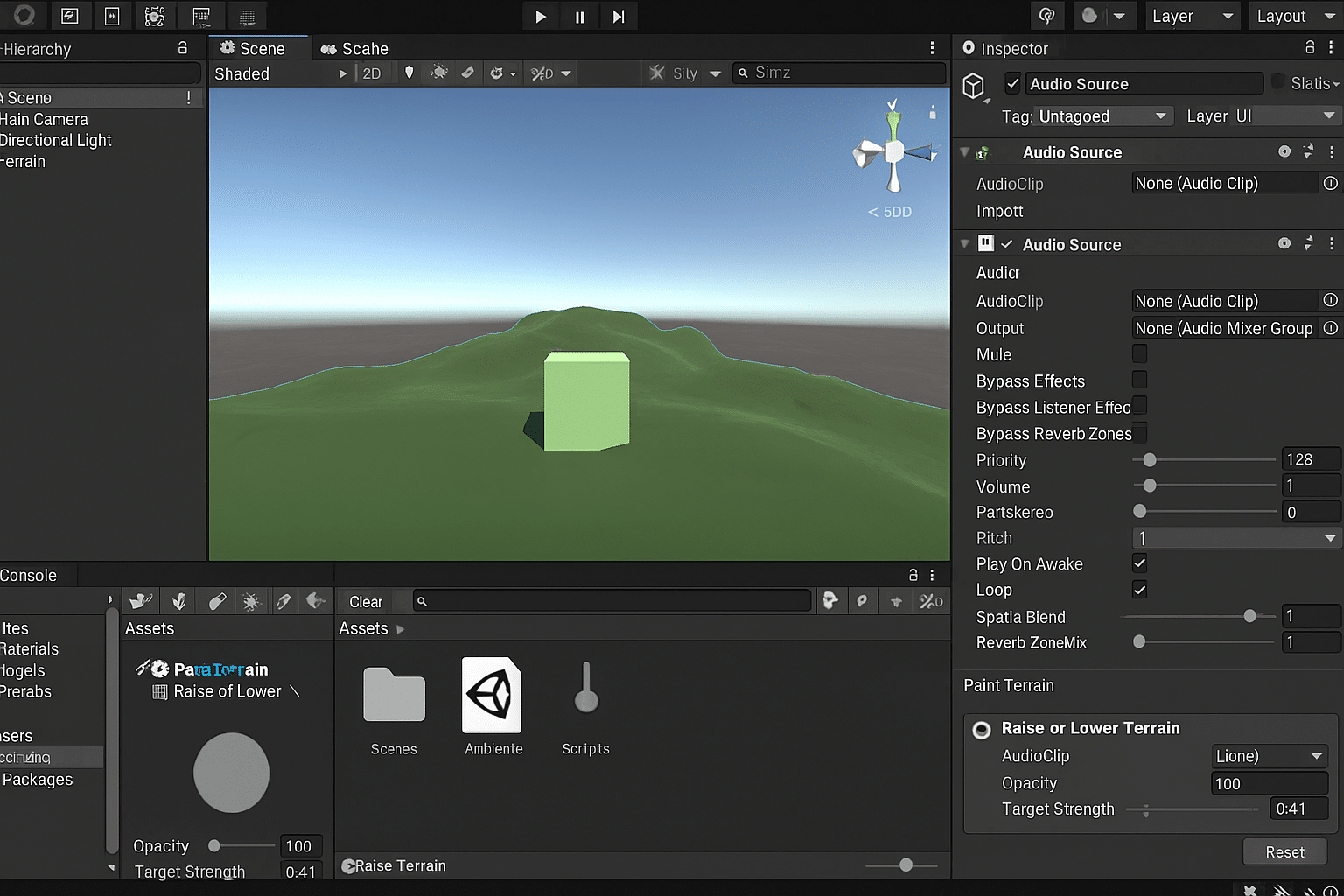Select a terrain brush icon above the Assets panel

[141, 601]
